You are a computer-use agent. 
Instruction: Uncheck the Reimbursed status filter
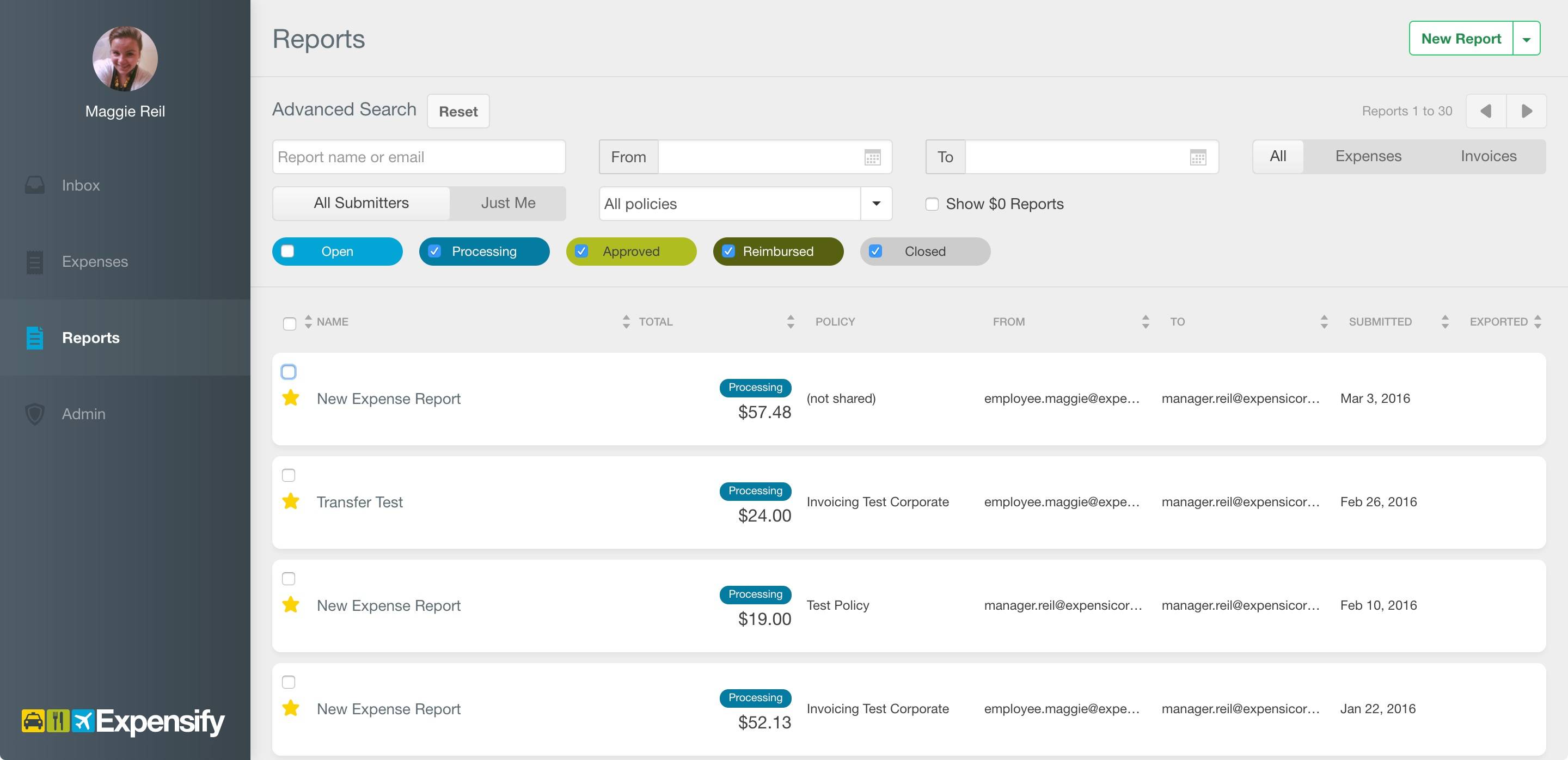728,252
